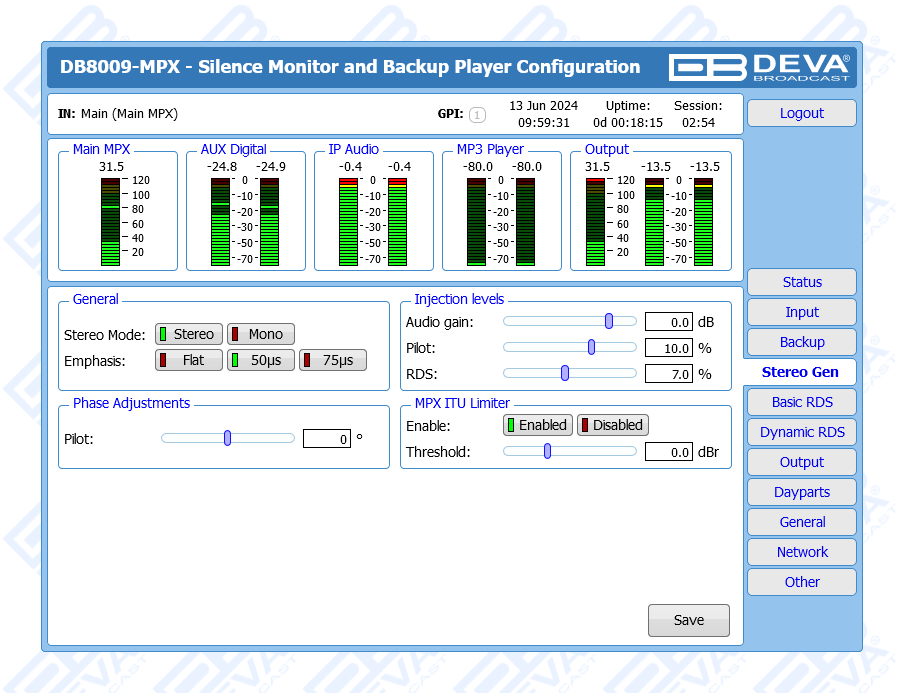Select Stereo mode
The image size is (904, 693).
pos(185,334)
